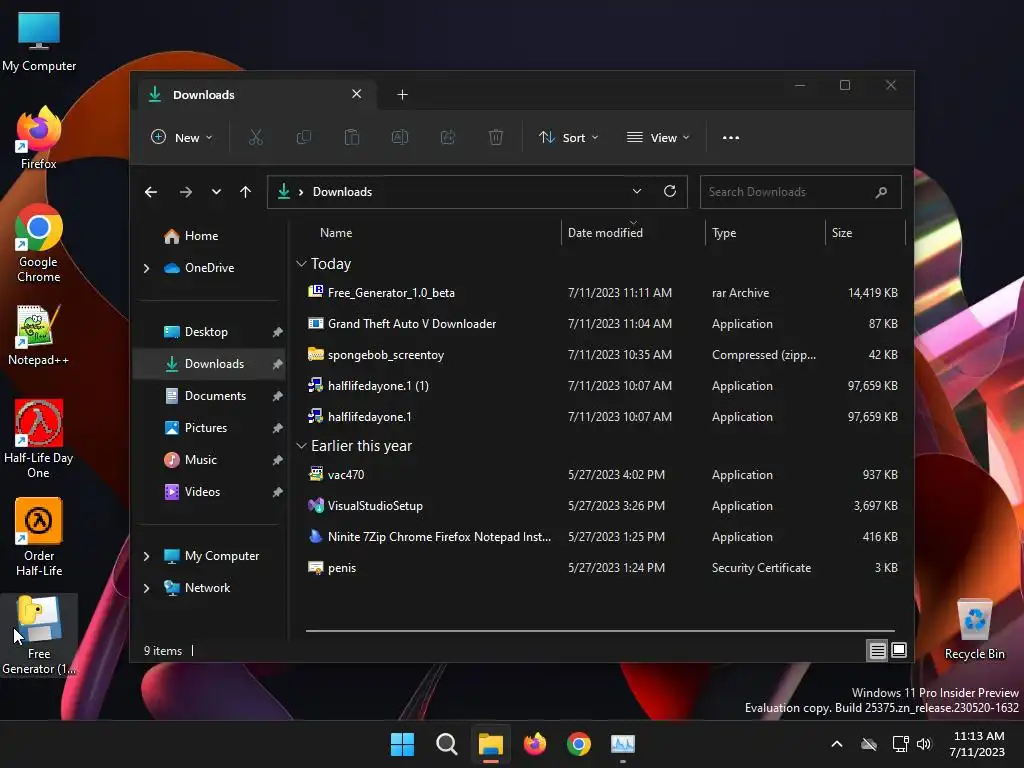Open the volume control in system tray
Screen dimensions: 1024x768
924,744
